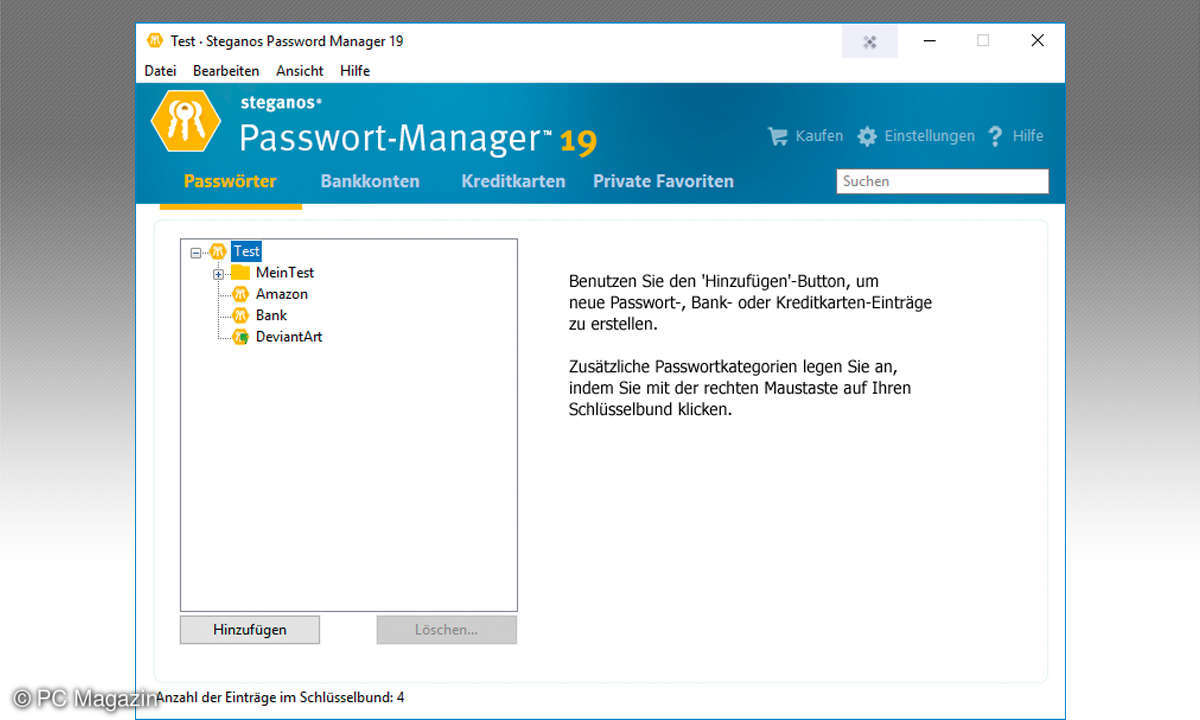Image resolution: width=1200 pixels, height=720 pixels.
Task: Select the Bank tree label
Action: 271,315
